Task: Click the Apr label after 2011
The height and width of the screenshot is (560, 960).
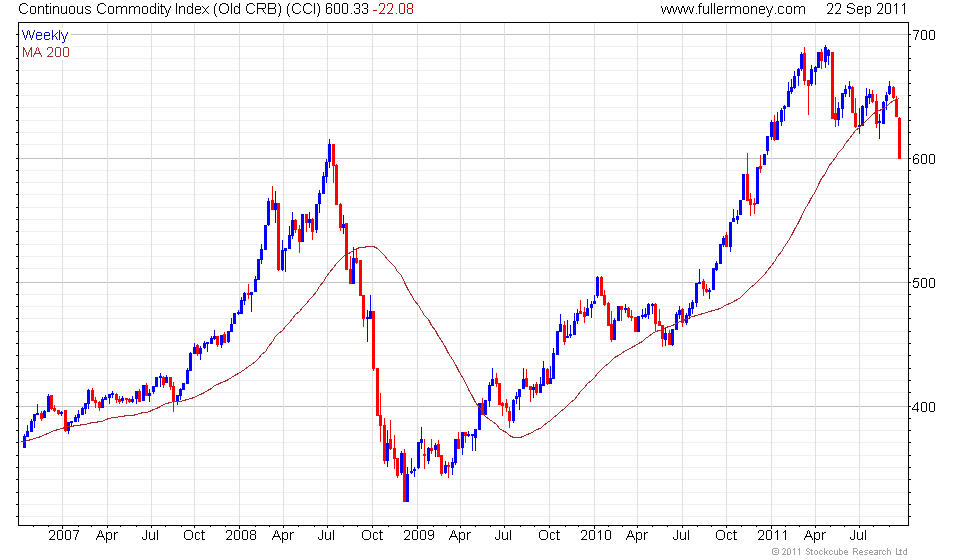Action: [814, 536]
